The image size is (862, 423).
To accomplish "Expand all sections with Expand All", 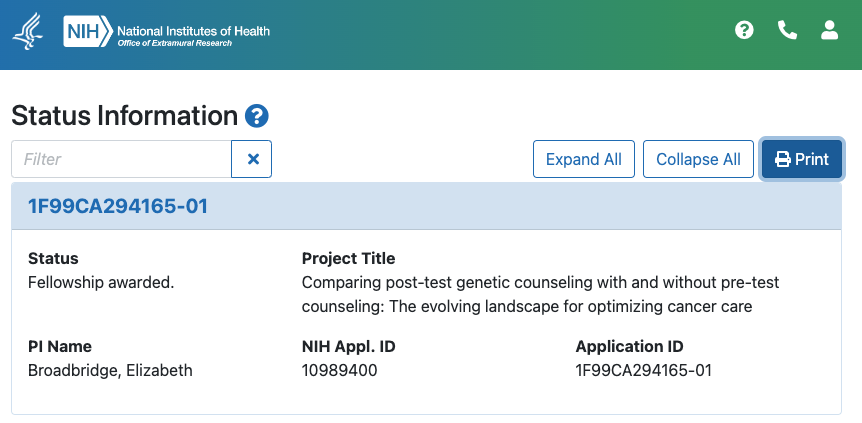I will coord(584,159).
